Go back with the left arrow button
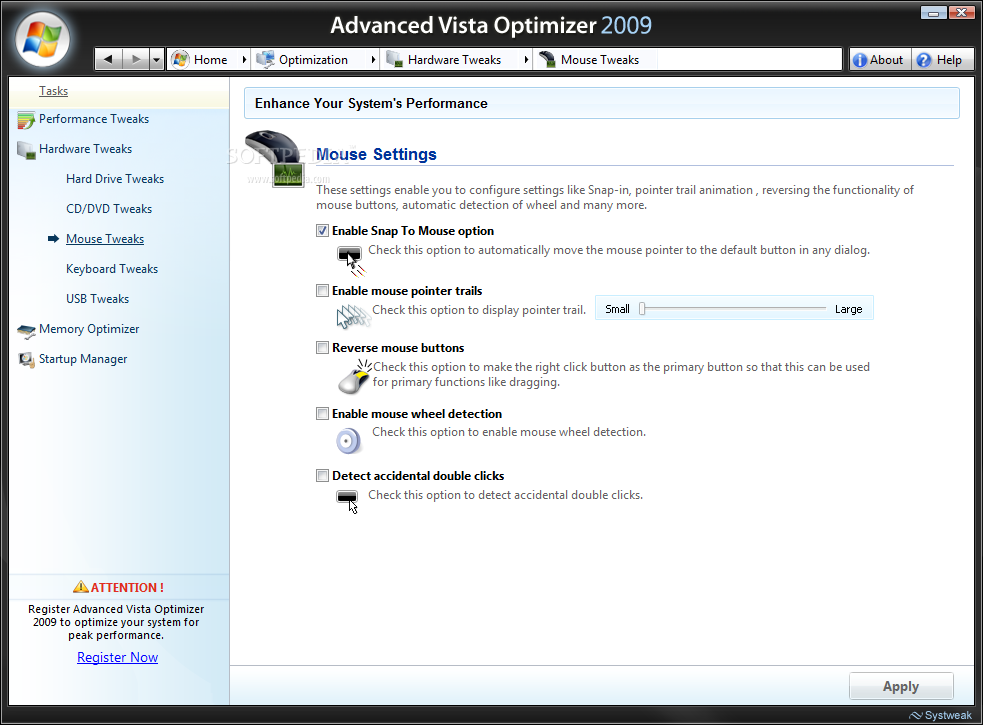This screenshot has width=983, height=725. [x=108, y=60]
